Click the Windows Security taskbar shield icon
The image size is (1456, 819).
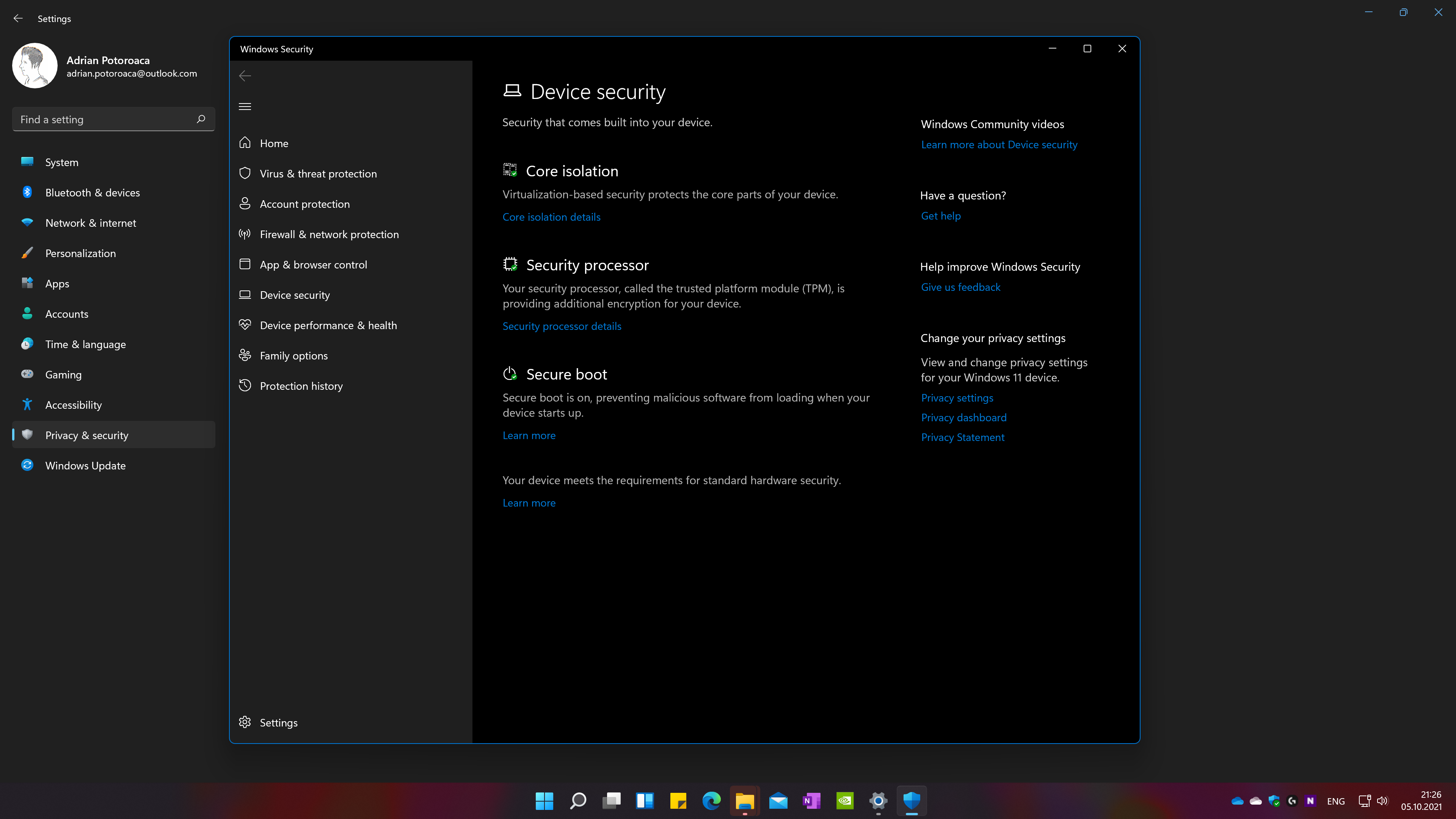click(x=912, y=800)
